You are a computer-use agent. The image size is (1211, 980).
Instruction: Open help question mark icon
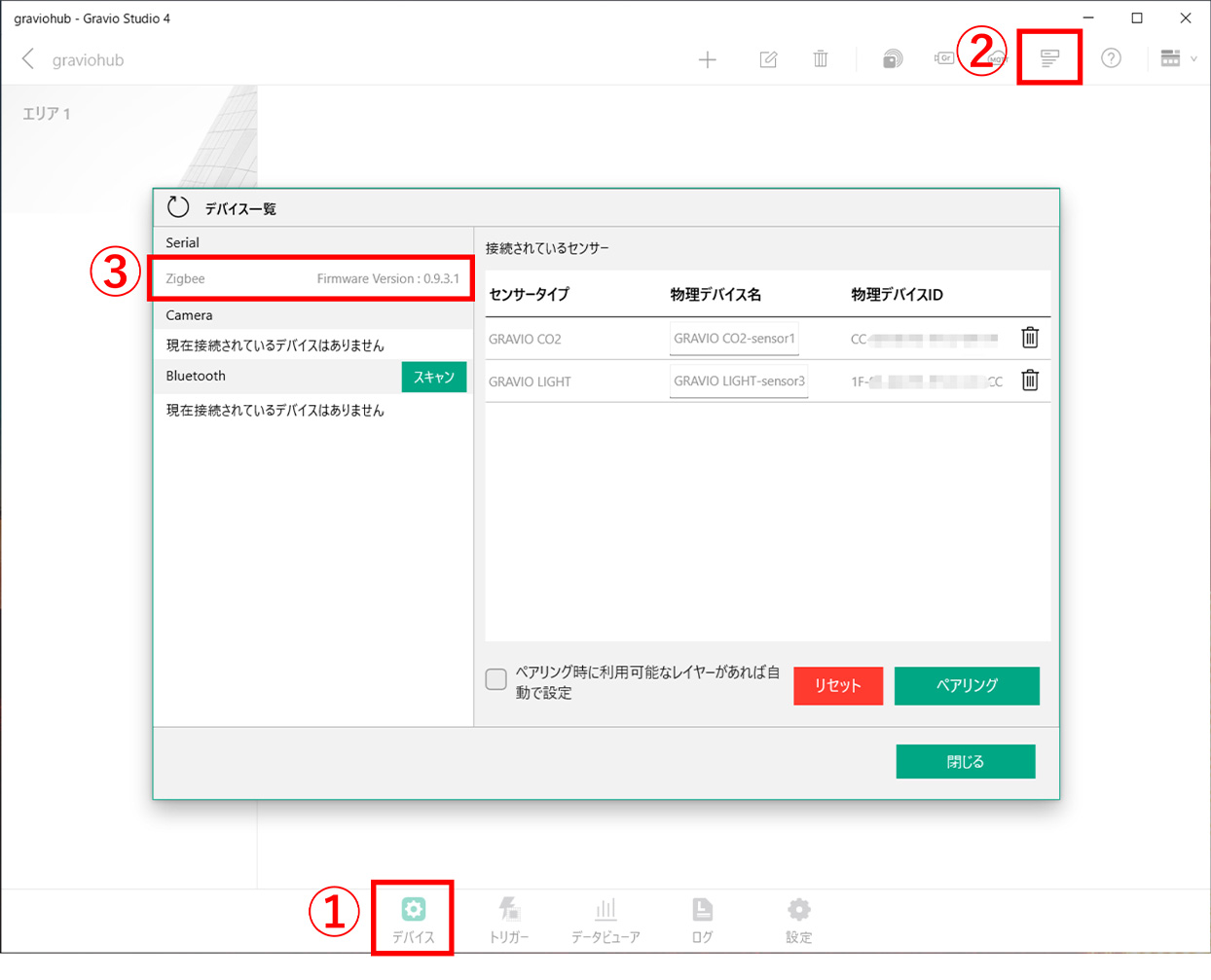1111,58
